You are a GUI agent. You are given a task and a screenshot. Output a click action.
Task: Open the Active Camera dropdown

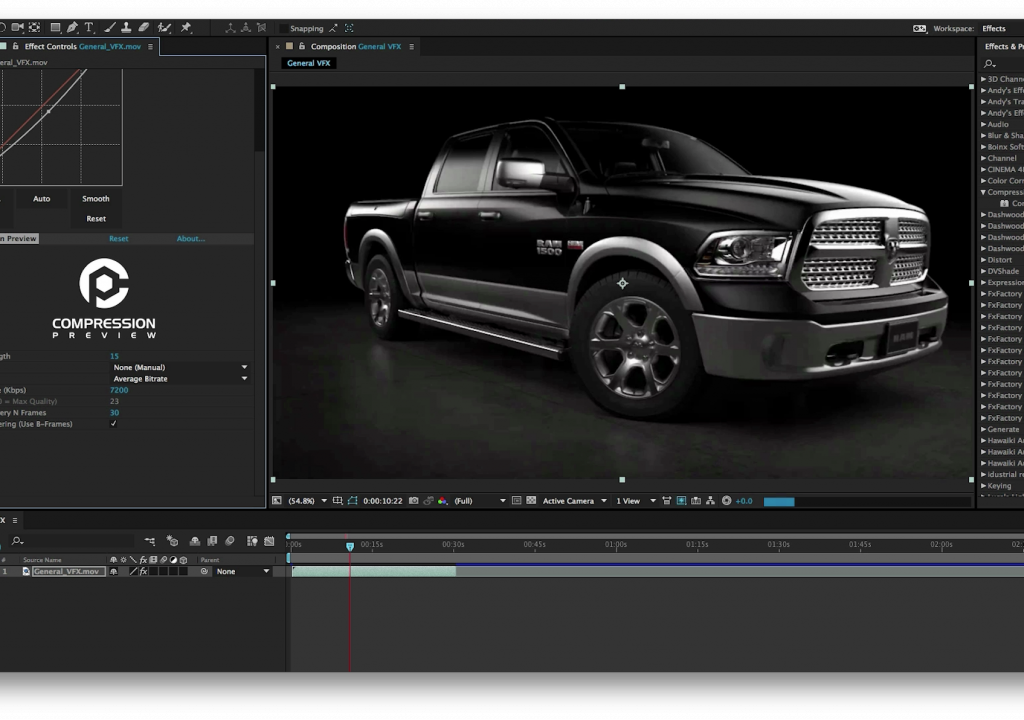click(x=575, y=501)
